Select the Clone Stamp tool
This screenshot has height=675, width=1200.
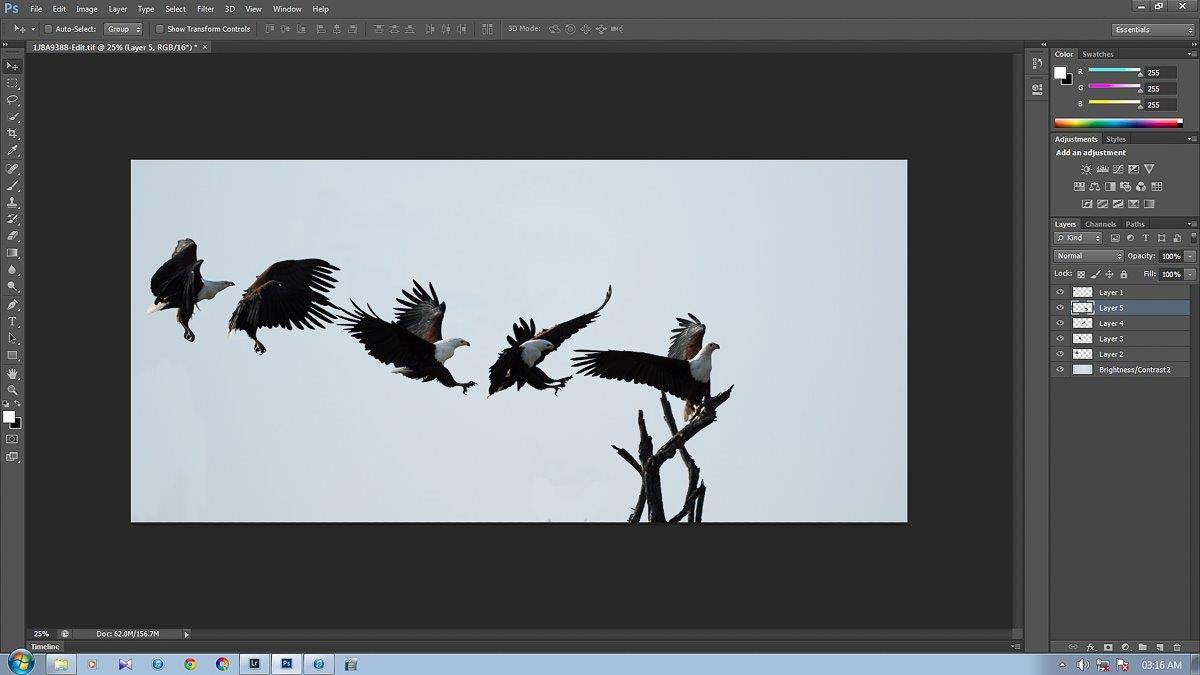tap(13, 203)
